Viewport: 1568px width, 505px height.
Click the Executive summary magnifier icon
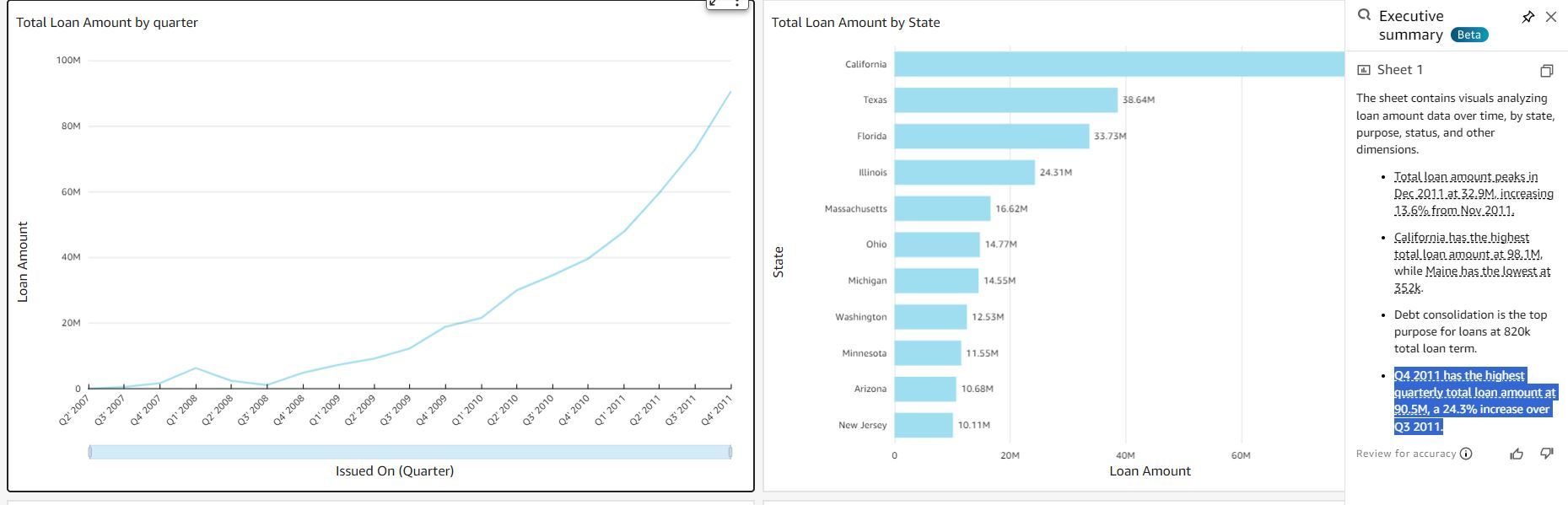[1364, 15]
